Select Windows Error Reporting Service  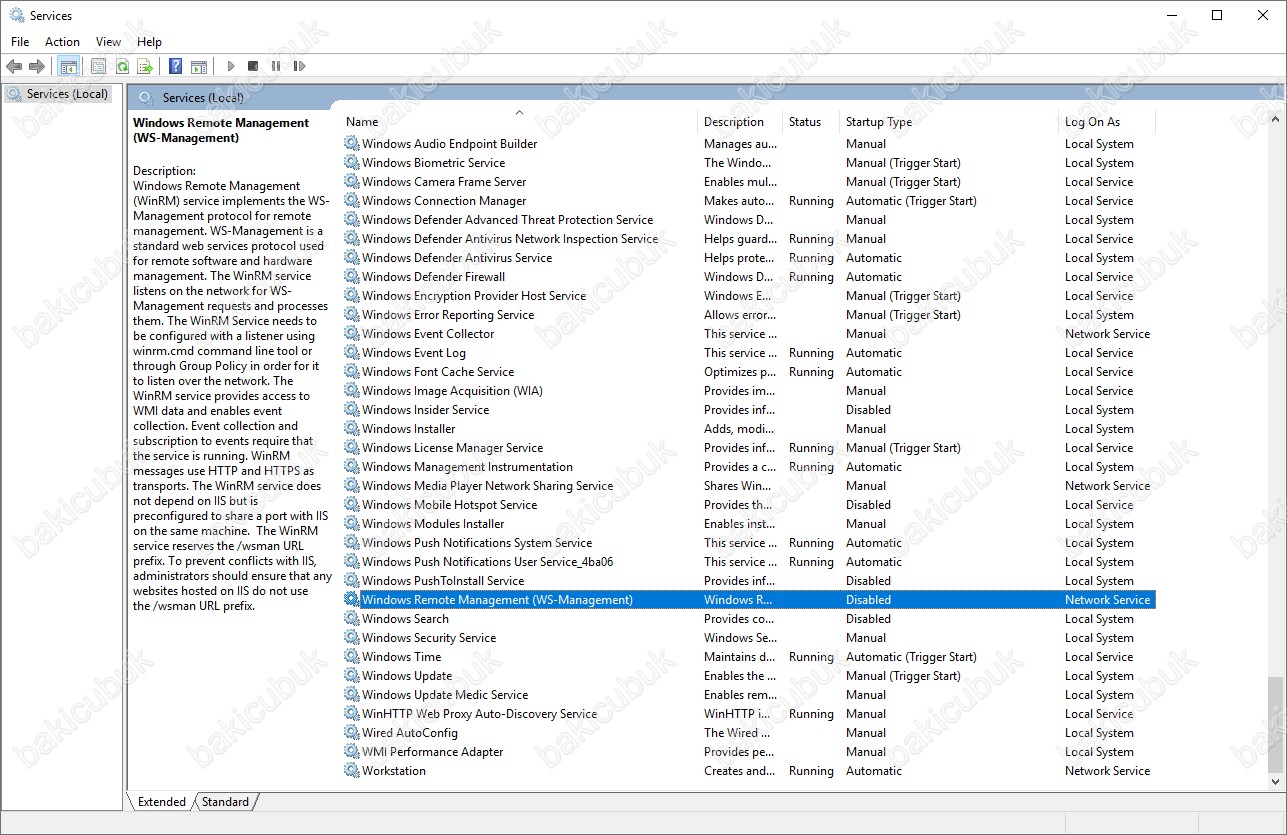coord(749,315)
